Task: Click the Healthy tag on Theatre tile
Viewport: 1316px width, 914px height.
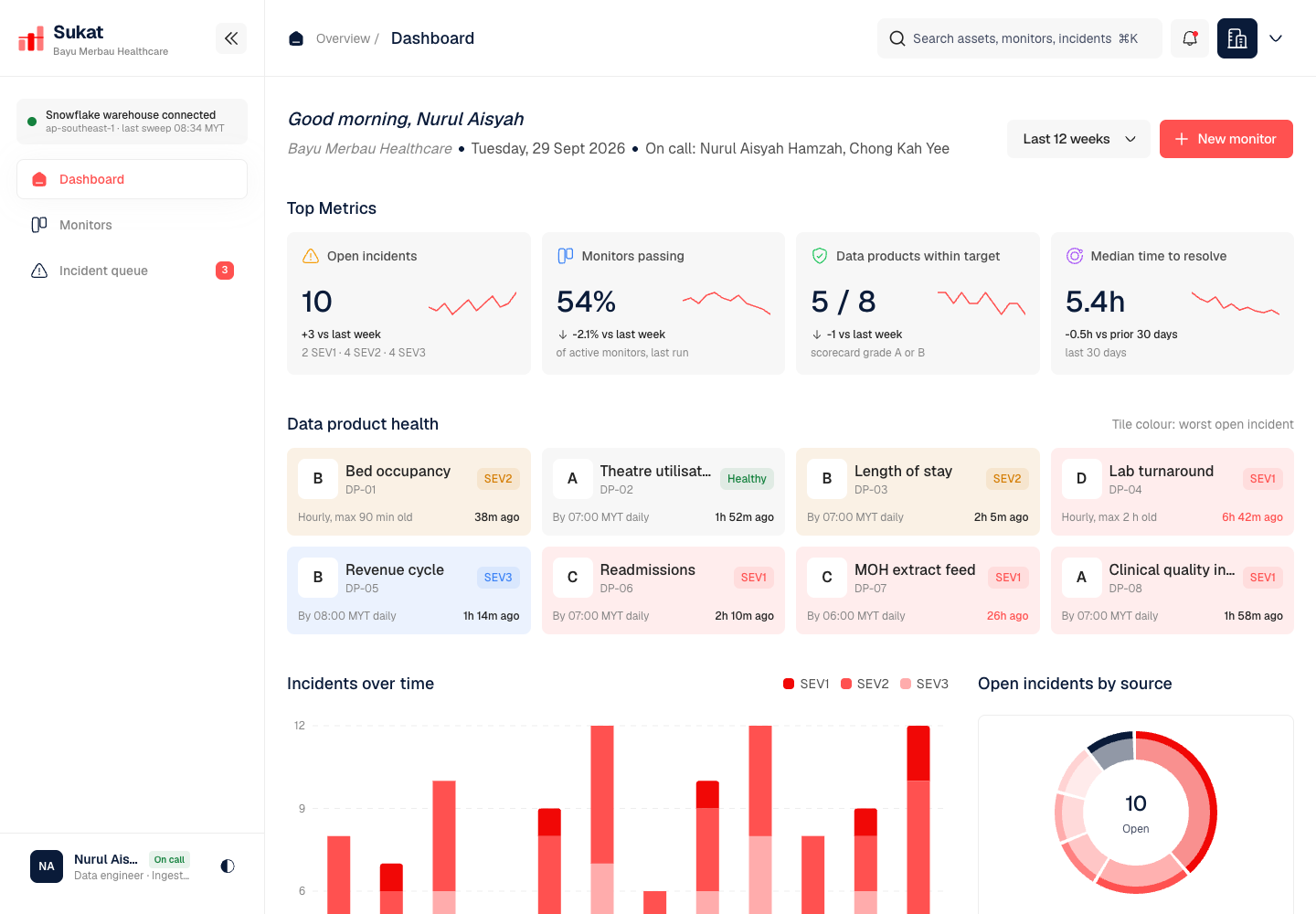Action: coord(747,479)
